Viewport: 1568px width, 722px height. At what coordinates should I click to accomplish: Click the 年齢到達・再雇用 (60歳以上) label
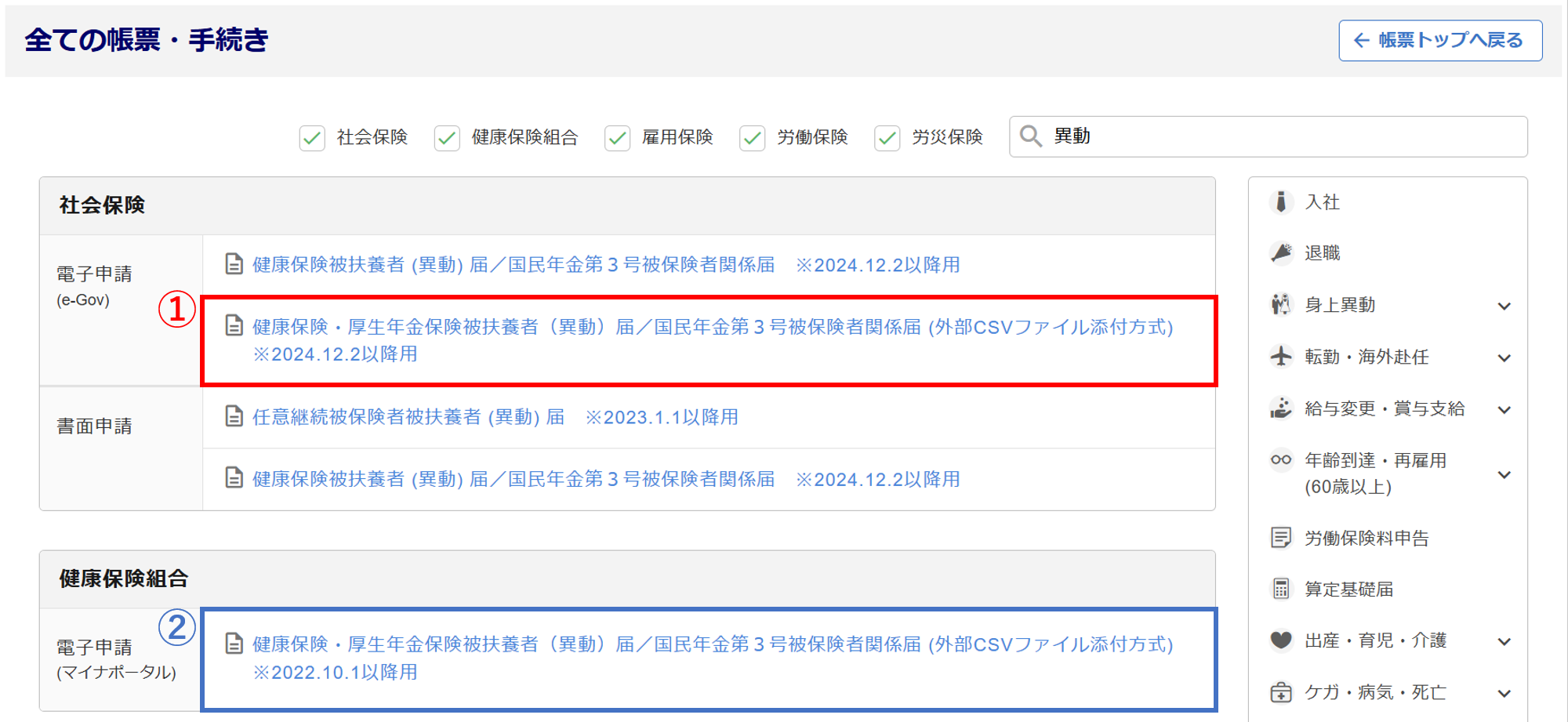click(x=1375, y=473)
